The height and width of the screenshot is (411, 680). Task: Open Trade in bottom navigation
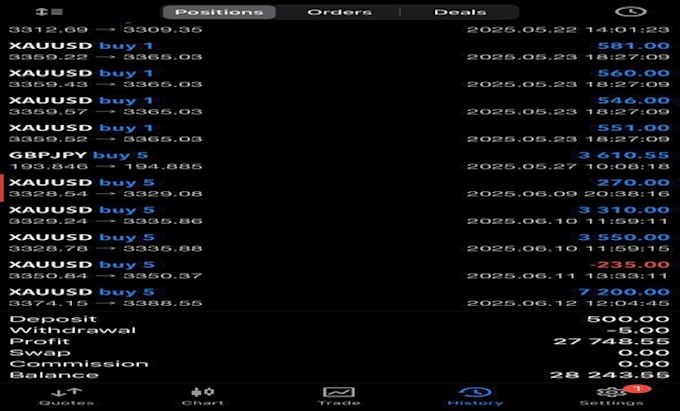[x=339, y=397]
